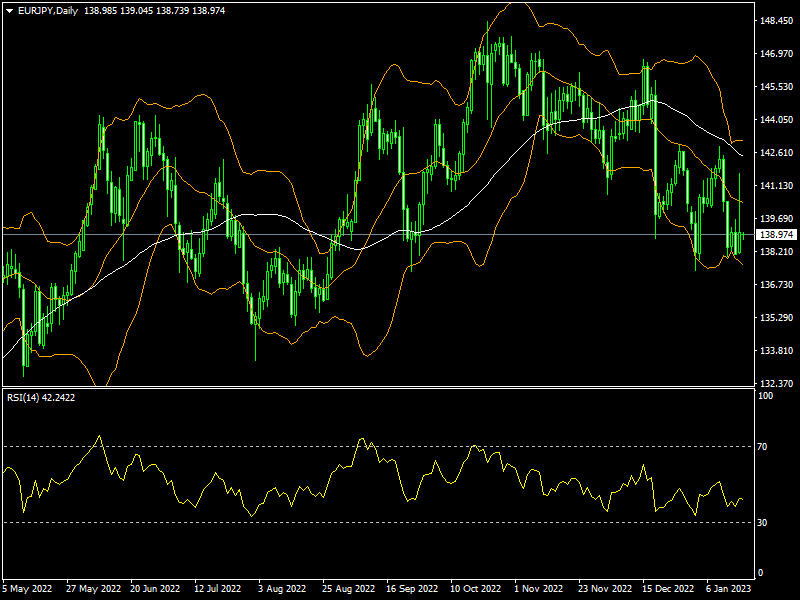Image resolution: width=800 pixels, height=600 pixels.
Task: Select the current price tag 138.974
Action: tap(776, 235)
